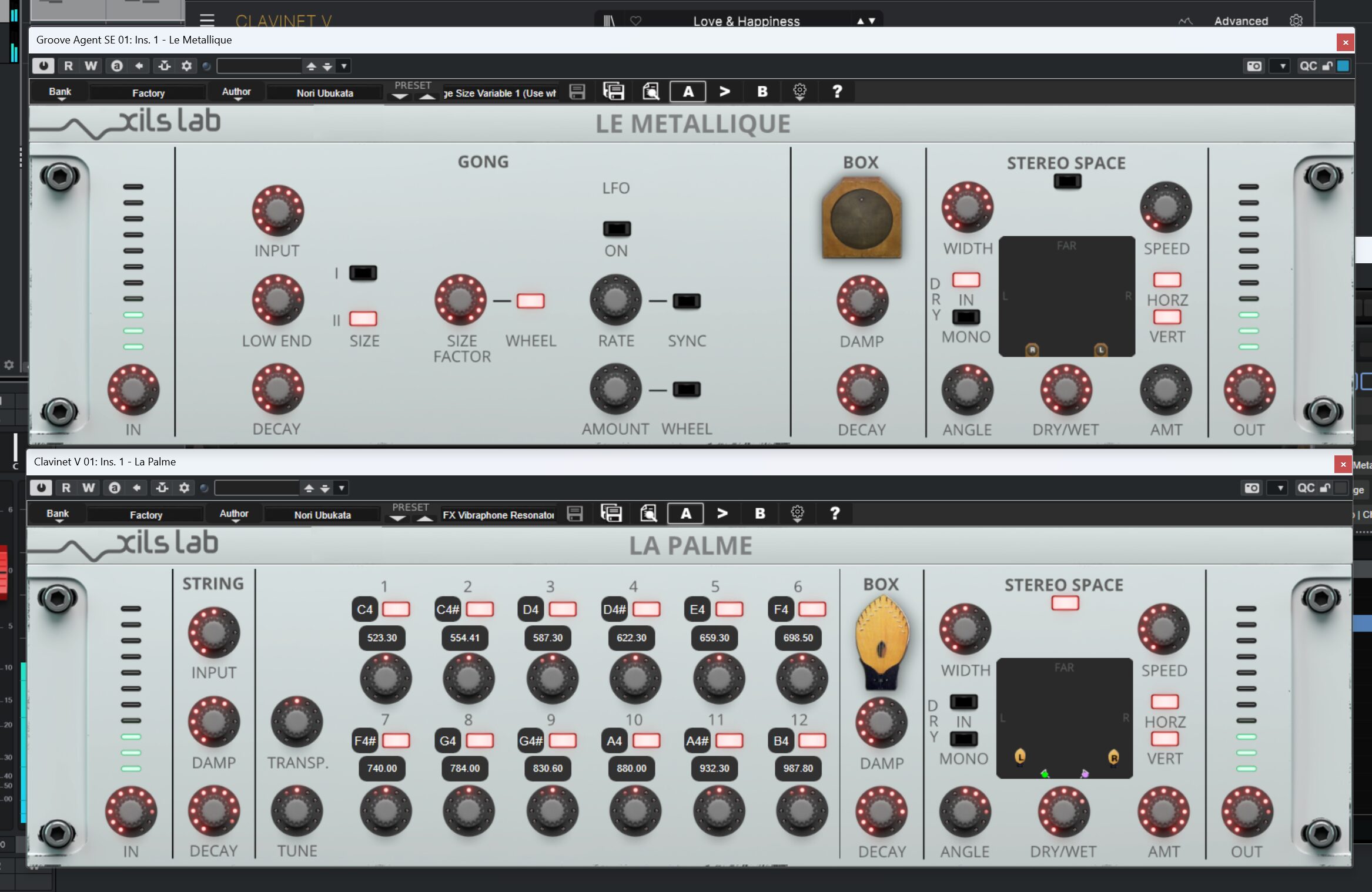The height and width of the screenshot is (892, 1372).
Task: Open La Palme help question mark
Action: pyautogui.click(x=835, y=514)
